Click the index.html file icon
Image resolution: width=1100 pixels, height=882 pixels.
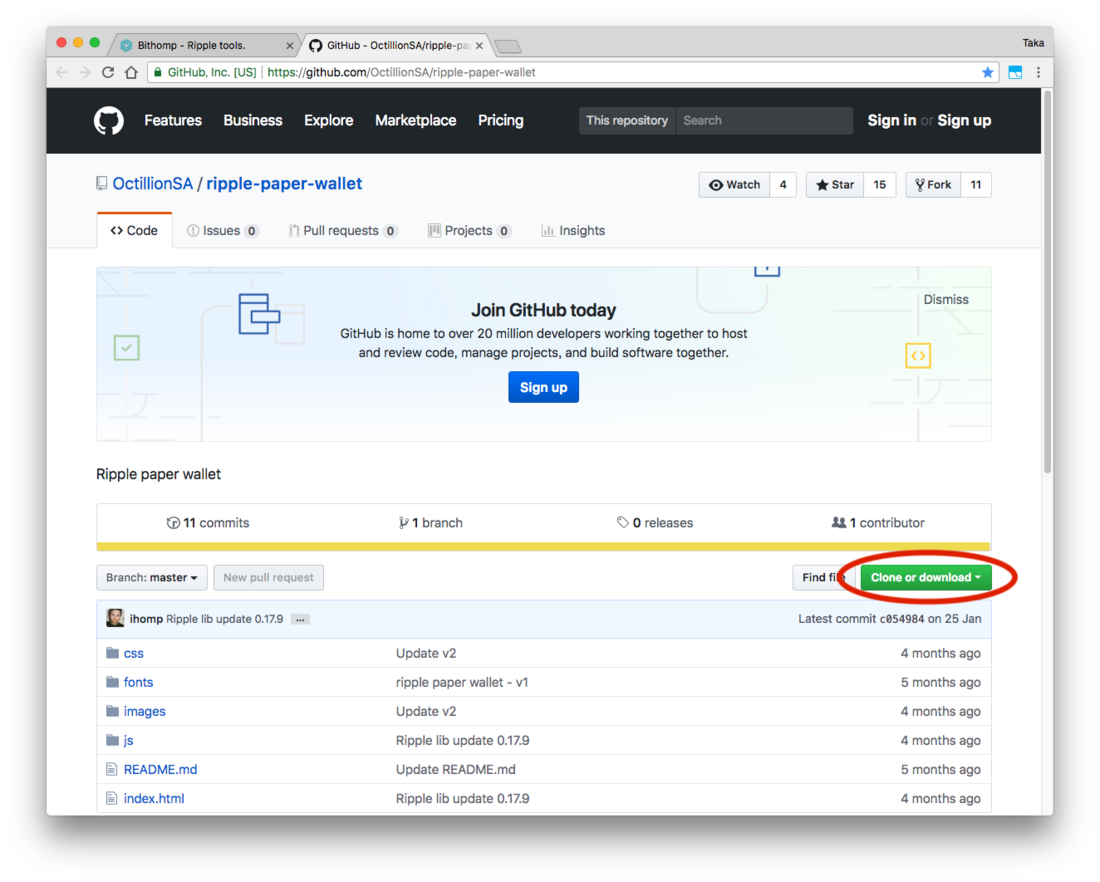point(112,799)
